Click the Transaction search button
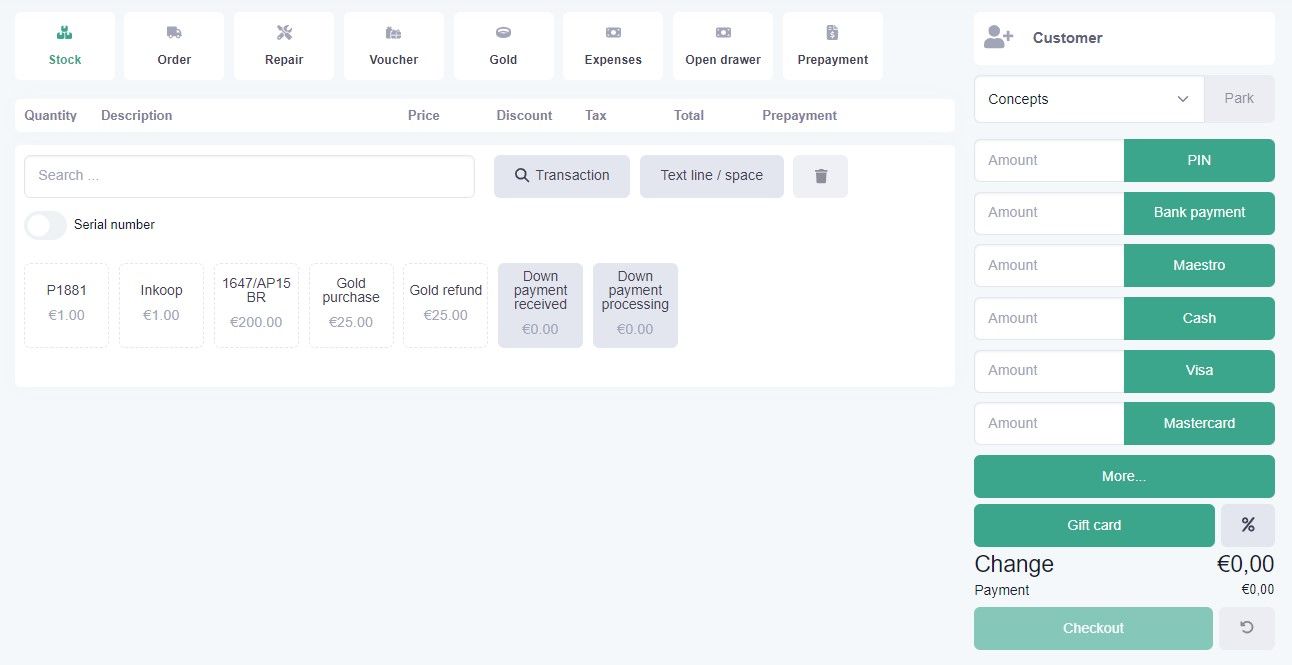This screenshot has height=665, width=1292. pyautogui.click(x=561, y=176)
